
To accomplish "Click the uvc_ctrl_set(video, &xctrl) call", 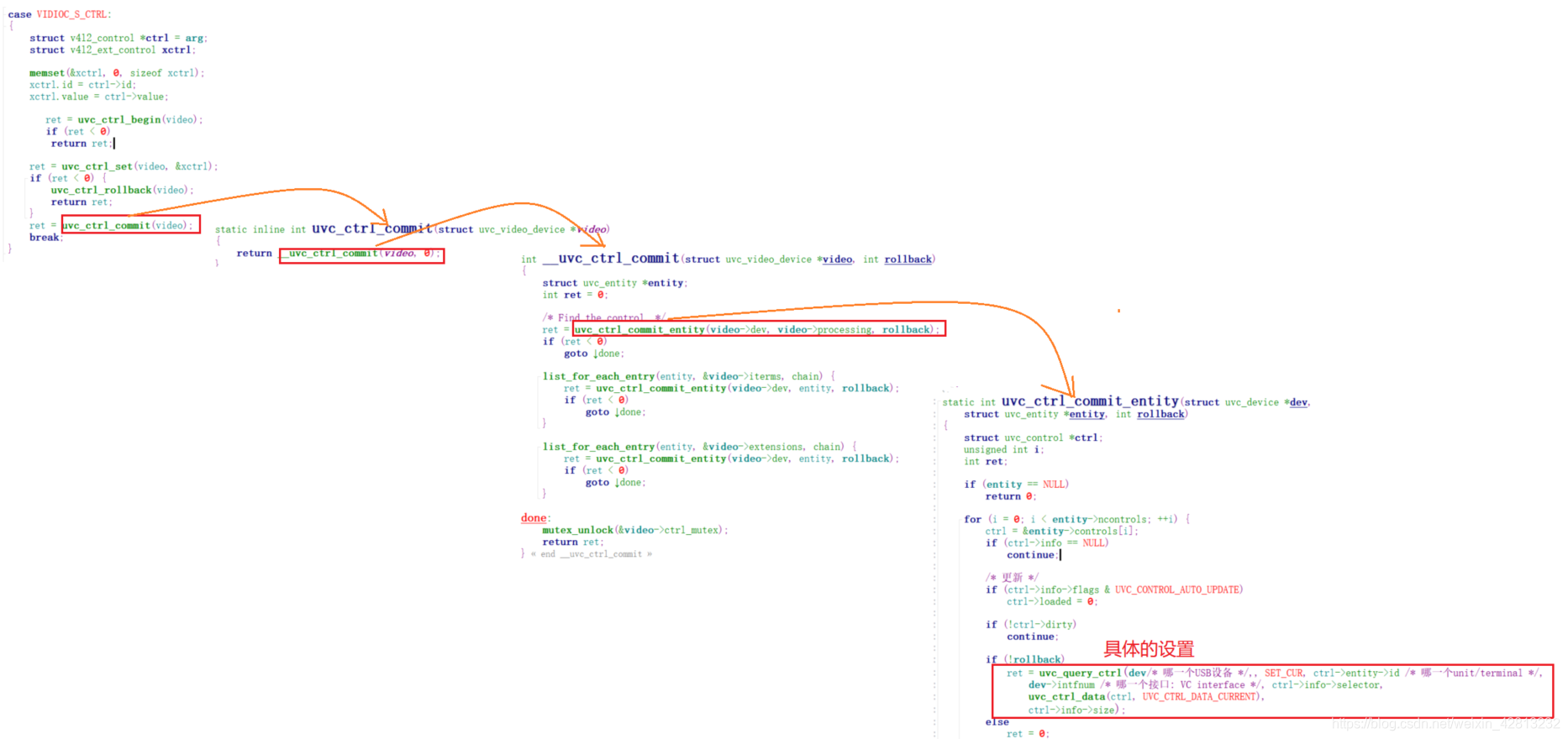I will (139, 166).
